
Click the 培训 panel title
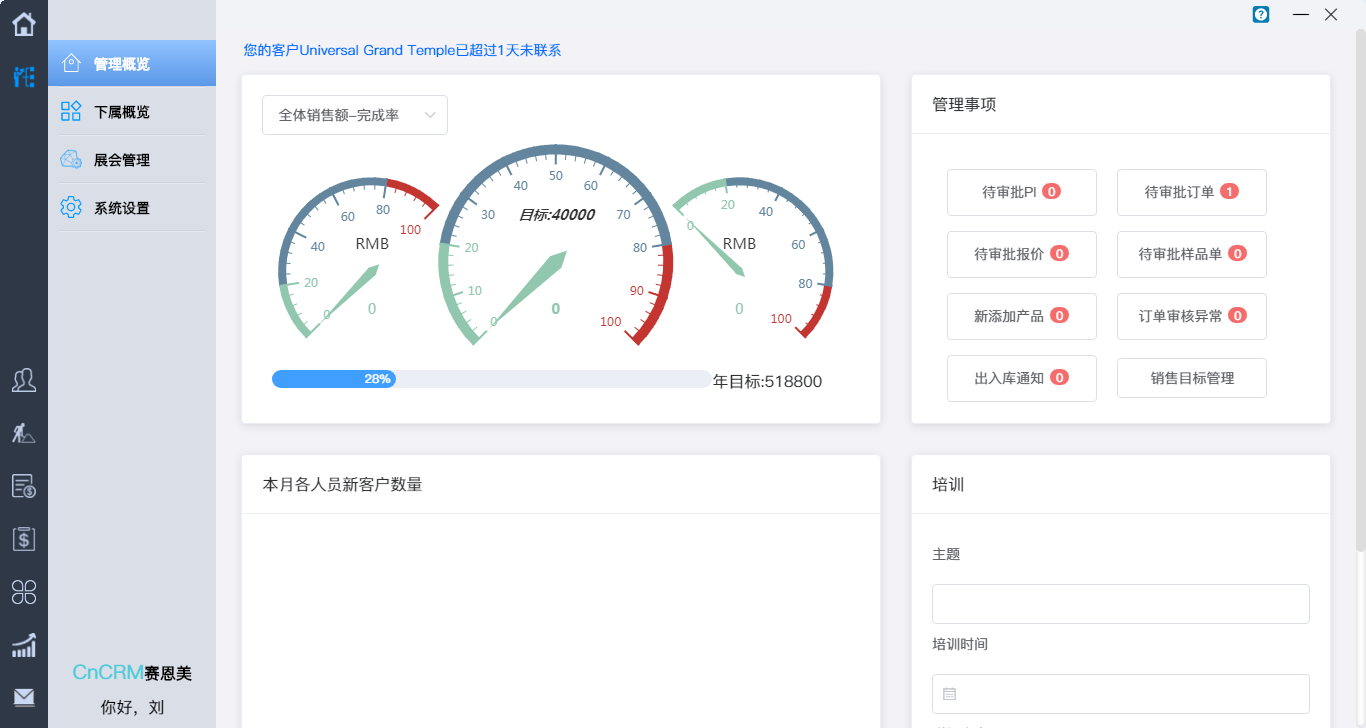click(x=948, y=484)
